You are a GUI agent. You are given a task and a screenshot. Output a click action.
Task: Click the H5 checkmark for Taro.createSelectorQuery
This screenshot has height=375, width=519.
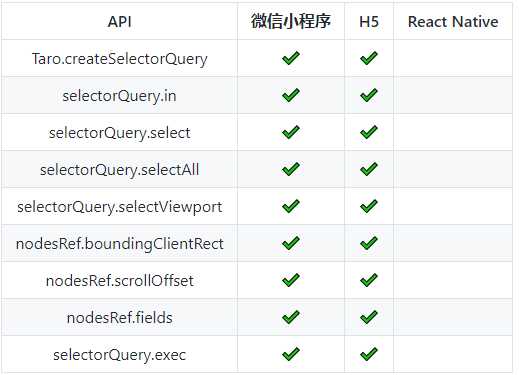point(369,58)
